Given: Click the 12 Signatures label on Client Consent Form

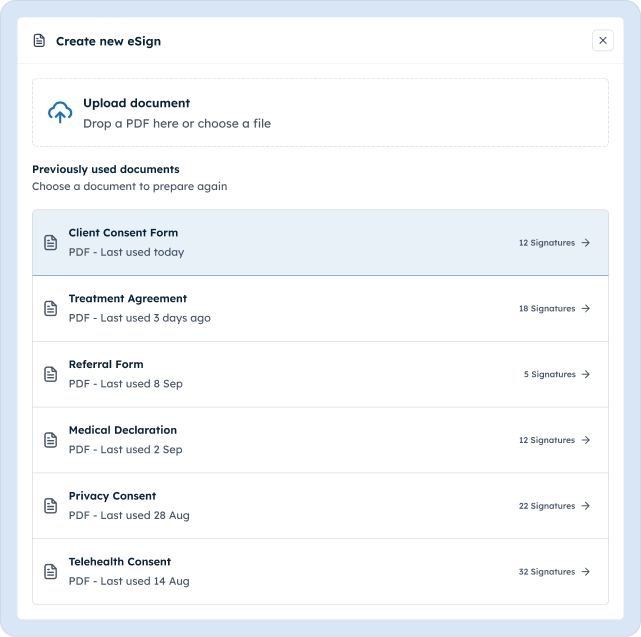Looking at the screenshot, I should (547, 243).
